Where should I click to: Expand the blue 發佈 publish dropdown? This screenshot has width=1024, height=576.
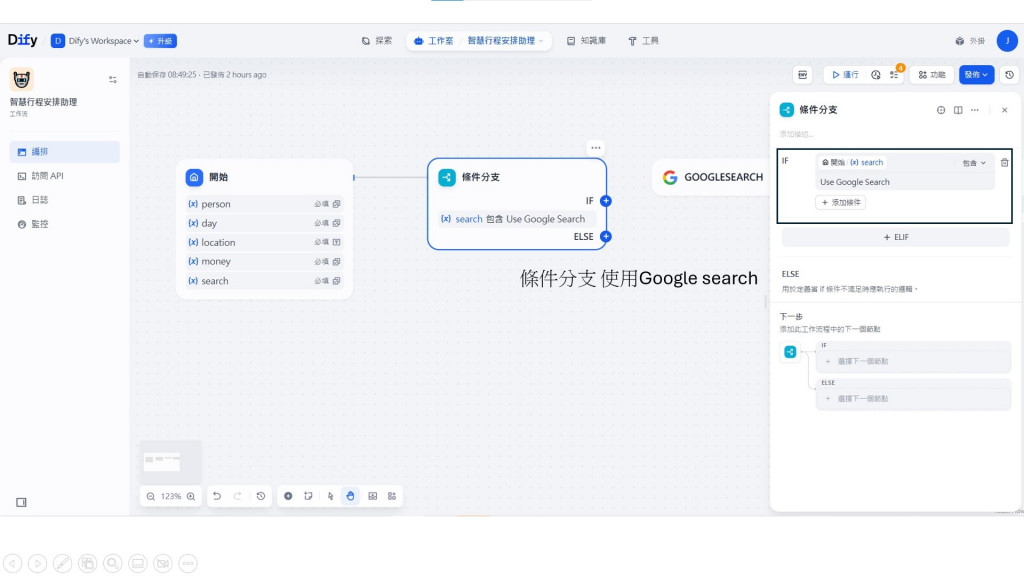(976, 74)
